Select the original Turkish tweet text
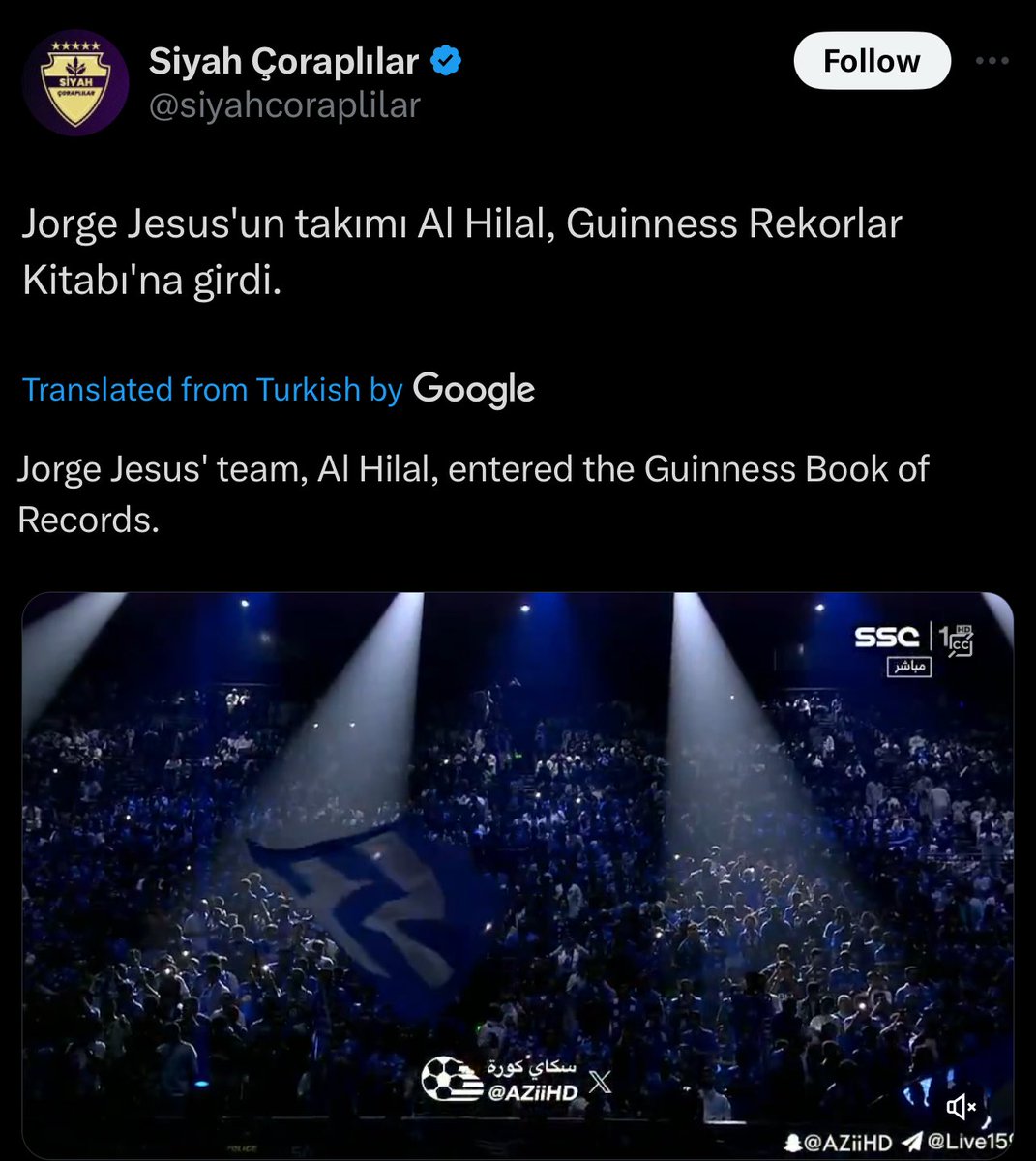This screenshot has width=1036, height=1161. point(462,252)
